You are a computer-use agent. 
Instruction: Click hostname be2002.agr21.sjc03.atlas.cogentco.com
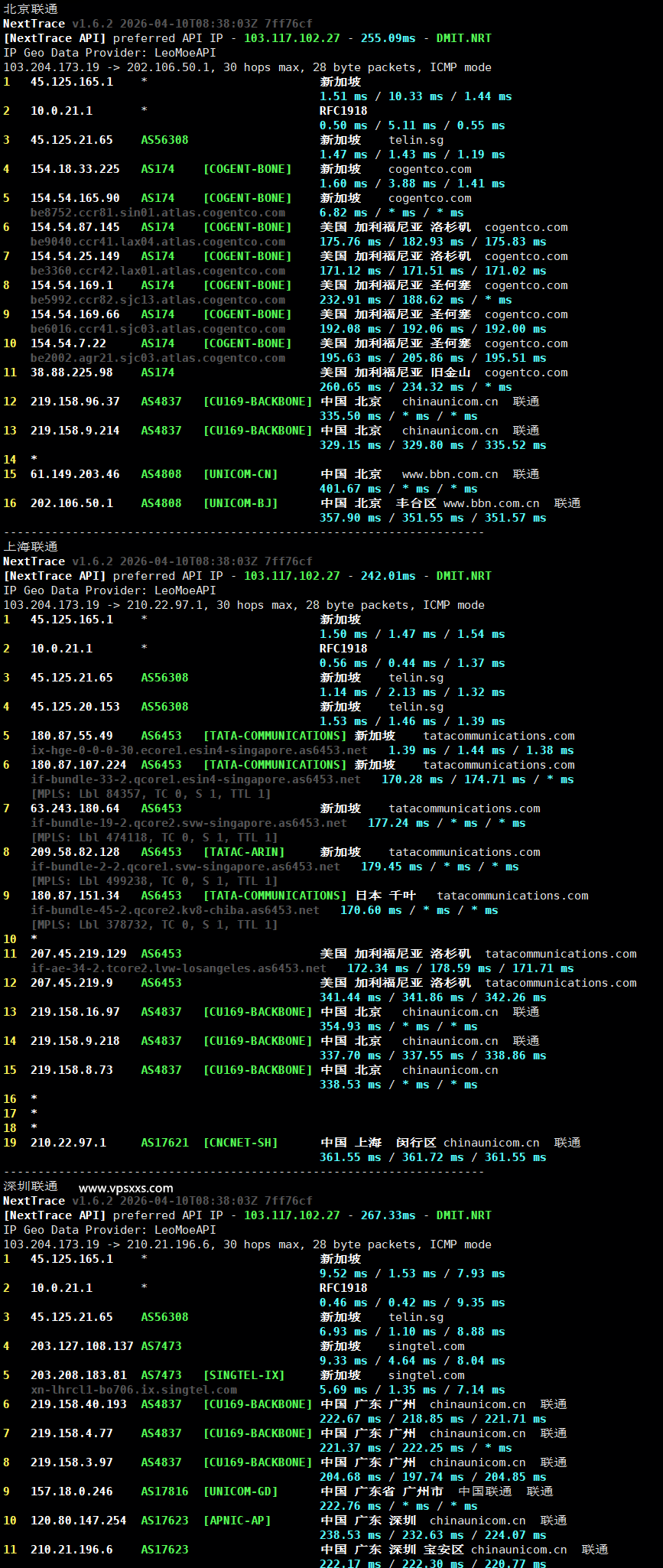[x=158, y=358]
